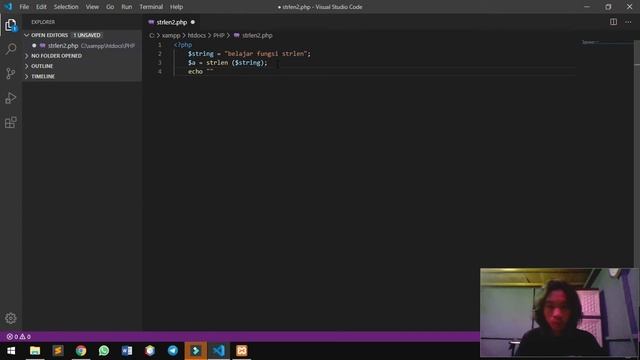This screenshot has width=640, height=360.
Task: Click the VS Code logo in title bar
Action: (8, 7)
